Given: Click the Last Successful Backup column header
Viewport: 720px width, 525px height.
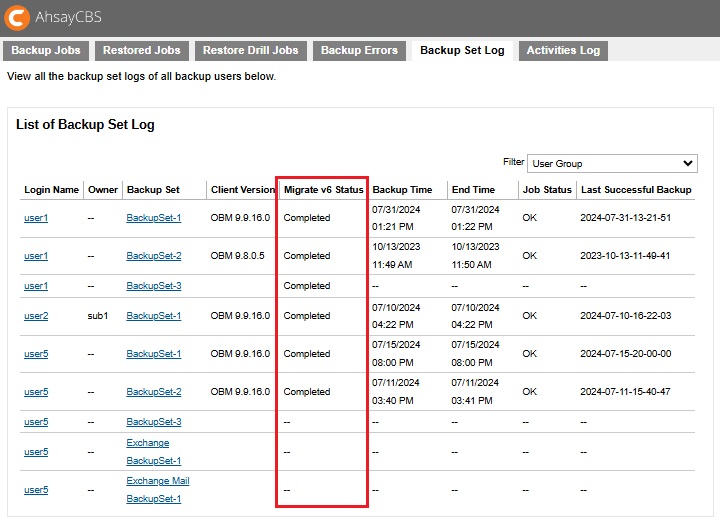Looking at the screenshot, I should click(x=636, y=189).
